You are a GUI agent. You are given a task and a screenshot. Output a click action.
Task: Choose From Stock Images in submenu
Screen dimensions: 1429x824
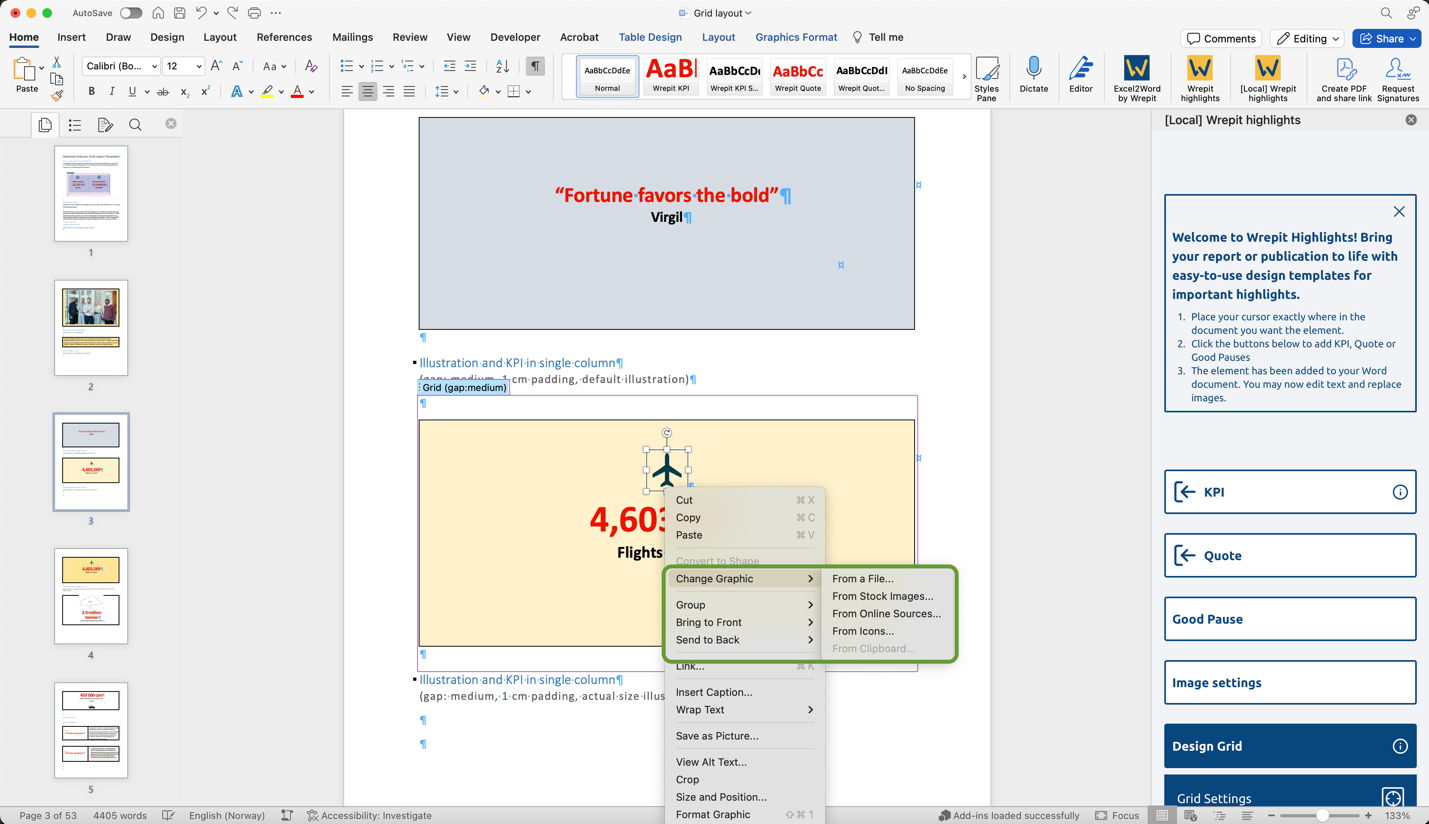click(x=883, y=596)
